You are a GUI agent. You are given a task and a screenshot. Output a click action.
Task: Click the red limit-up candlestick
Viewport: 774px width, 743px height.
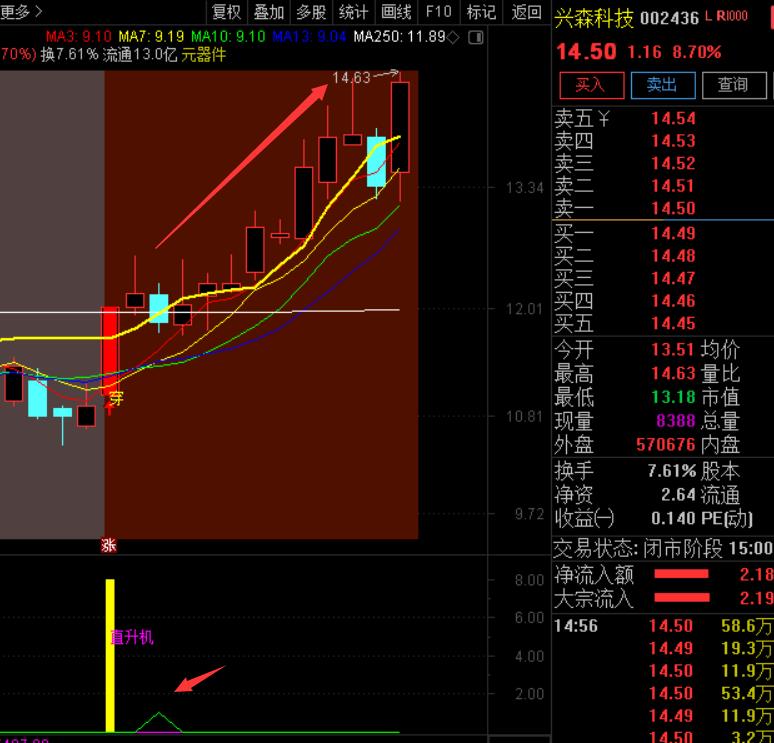(110, 351)
